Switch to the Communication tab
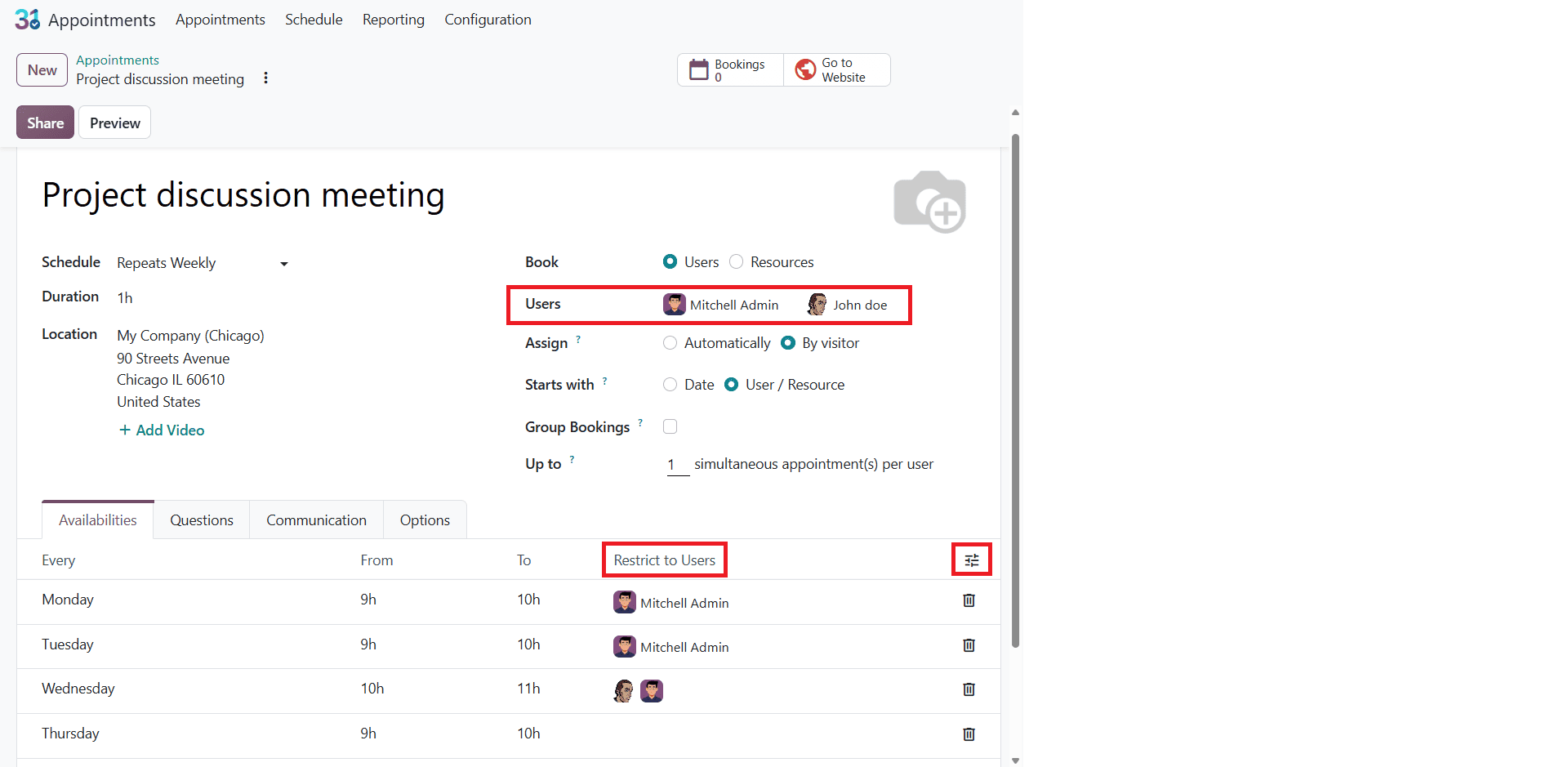 (x=316, y=520)
